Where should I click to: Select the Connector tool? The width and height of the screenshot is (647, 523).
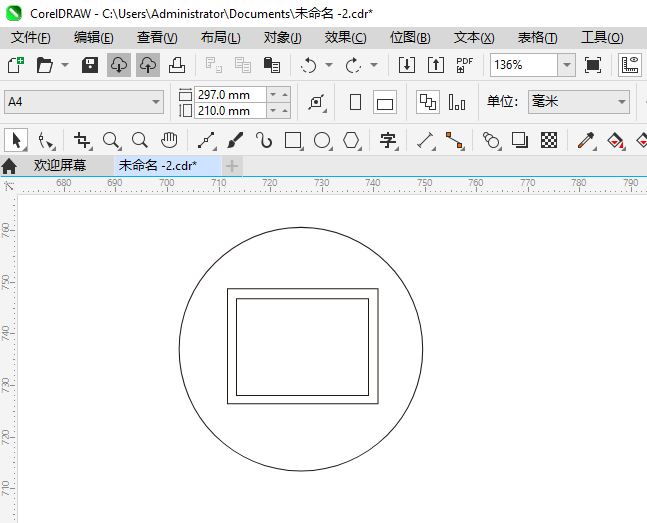[x=454, y=140]
